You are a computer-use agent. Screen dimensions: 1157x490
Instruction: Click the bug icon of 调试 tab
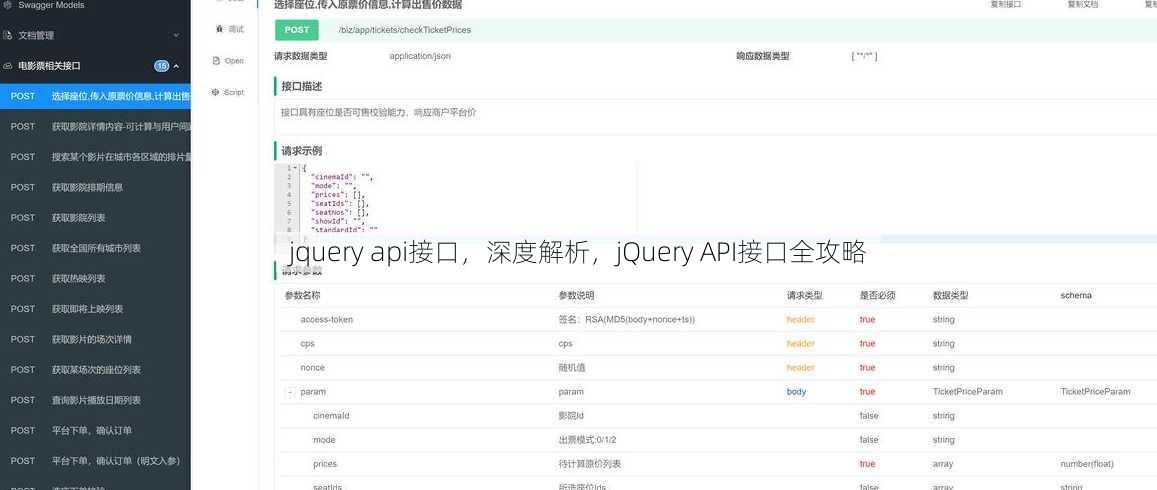[219, 29]
